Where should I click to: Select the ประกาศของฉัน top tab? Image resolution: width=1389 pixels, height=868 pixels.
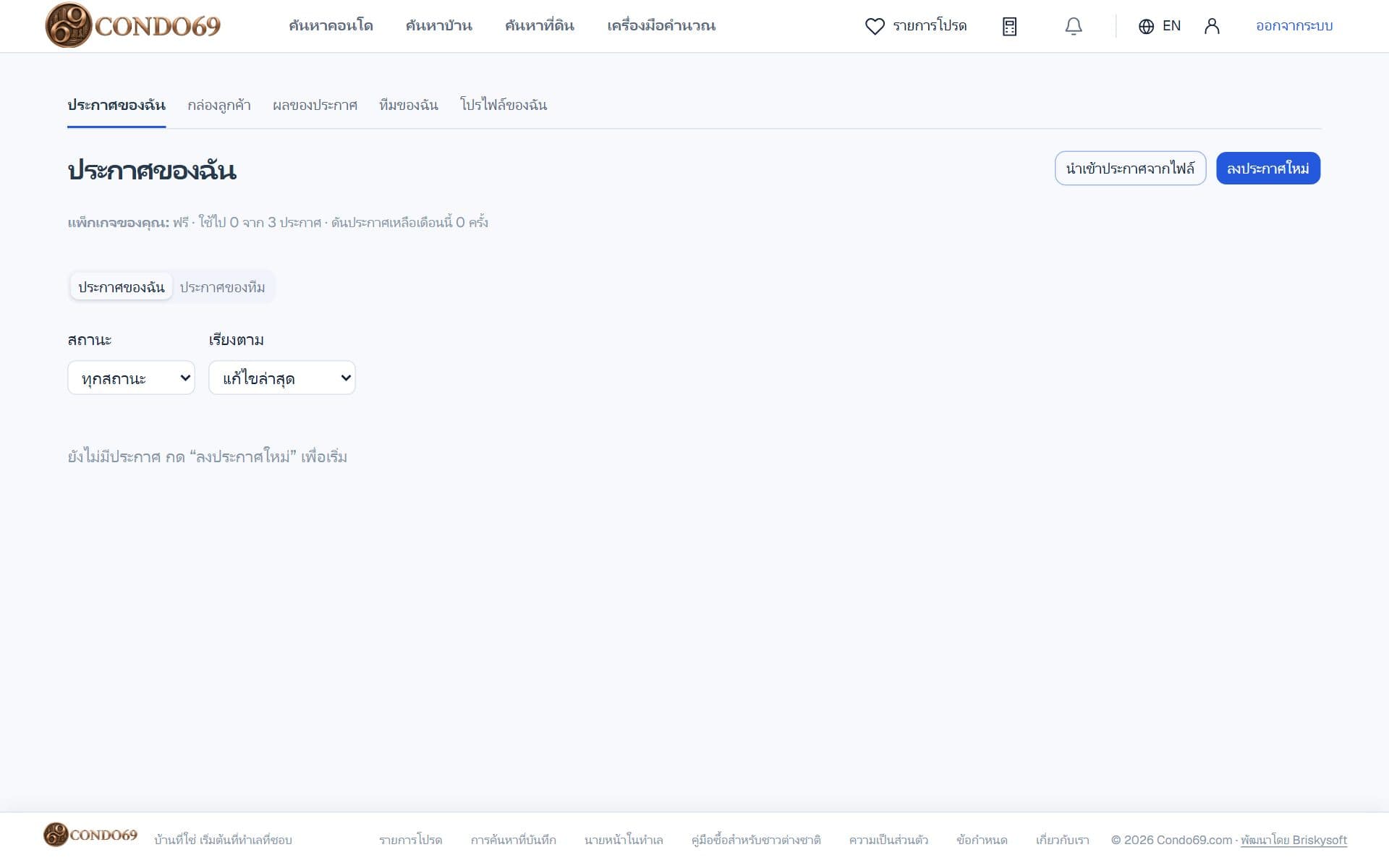116,106
